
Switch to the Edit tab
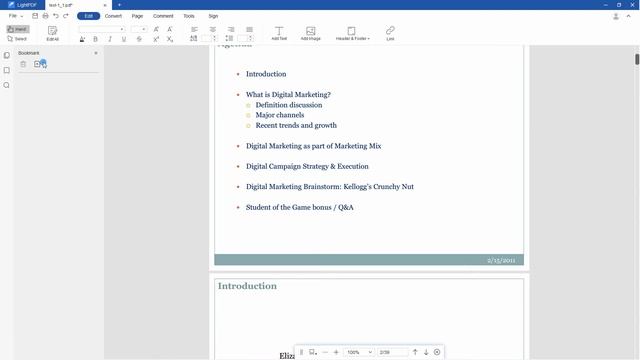[x=89, y=16]
